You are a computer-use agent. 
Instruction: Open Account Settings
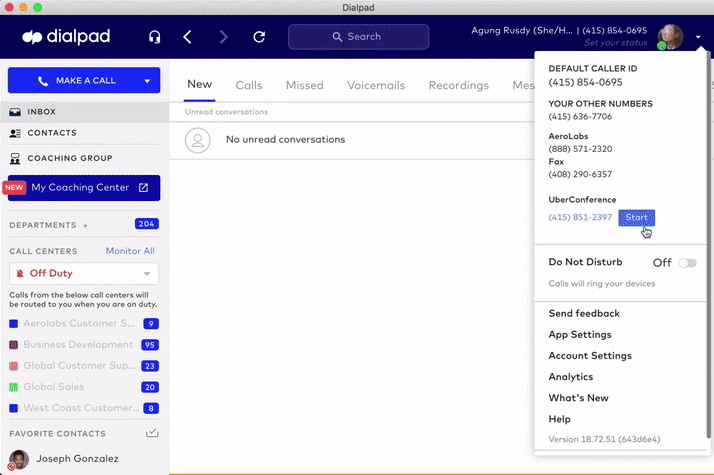[590, 356]
